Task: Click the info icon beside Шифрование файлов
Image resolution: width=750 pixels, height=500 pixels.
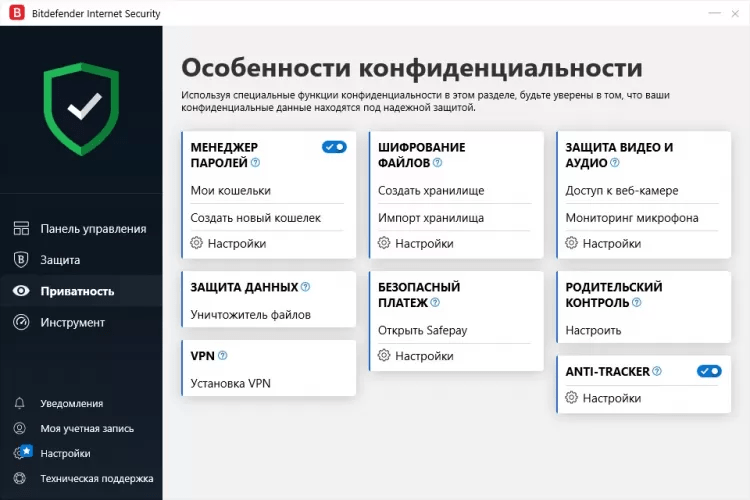Action: (x=437, y=162)
